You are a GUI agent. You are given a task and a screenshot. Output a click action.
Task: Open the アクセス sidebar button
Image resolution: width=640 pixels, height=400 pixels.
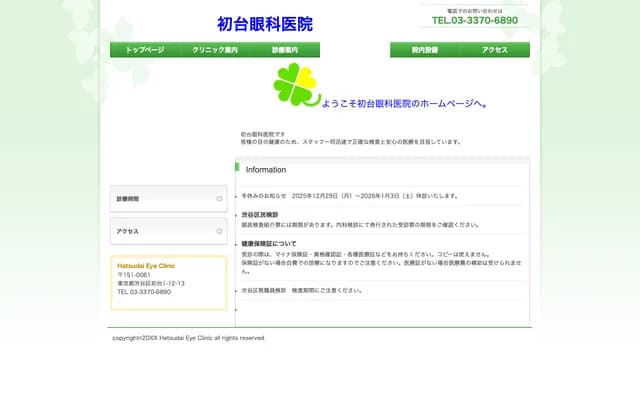tap(168, 231)
